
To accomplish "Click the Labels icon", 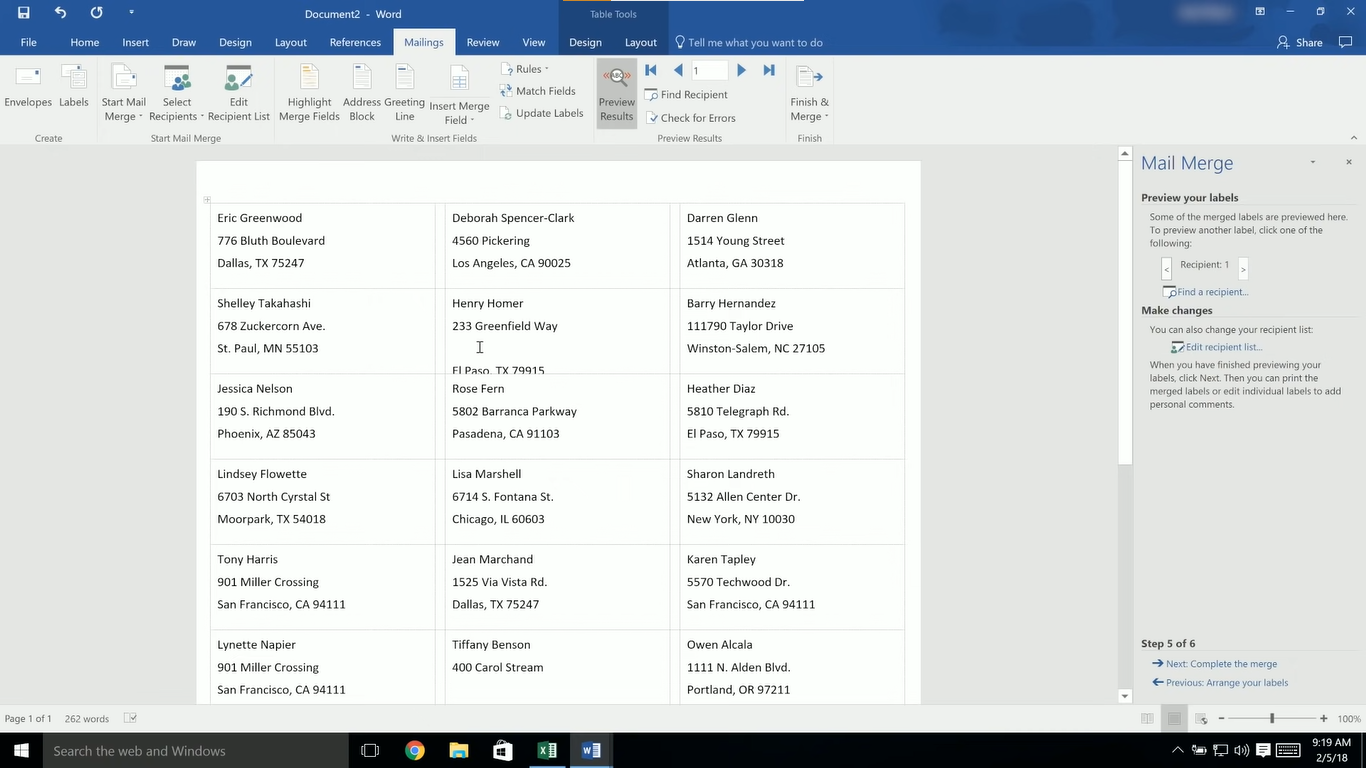I will [73, 90].
